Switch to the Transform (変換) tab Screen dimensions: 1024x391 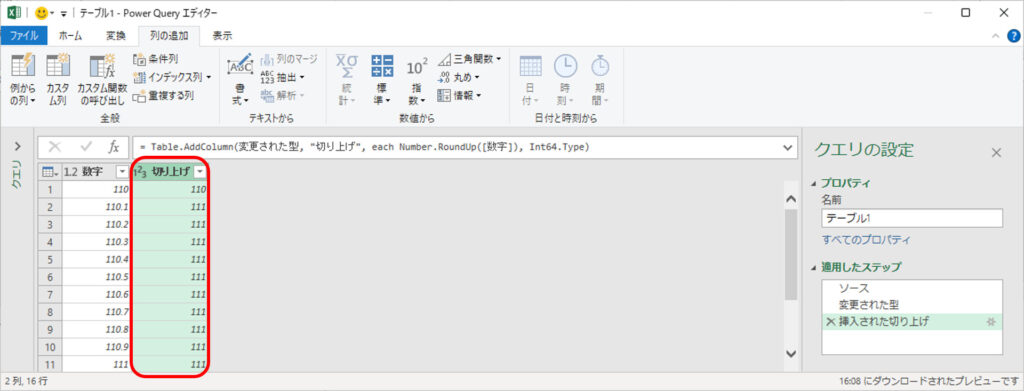116,36
